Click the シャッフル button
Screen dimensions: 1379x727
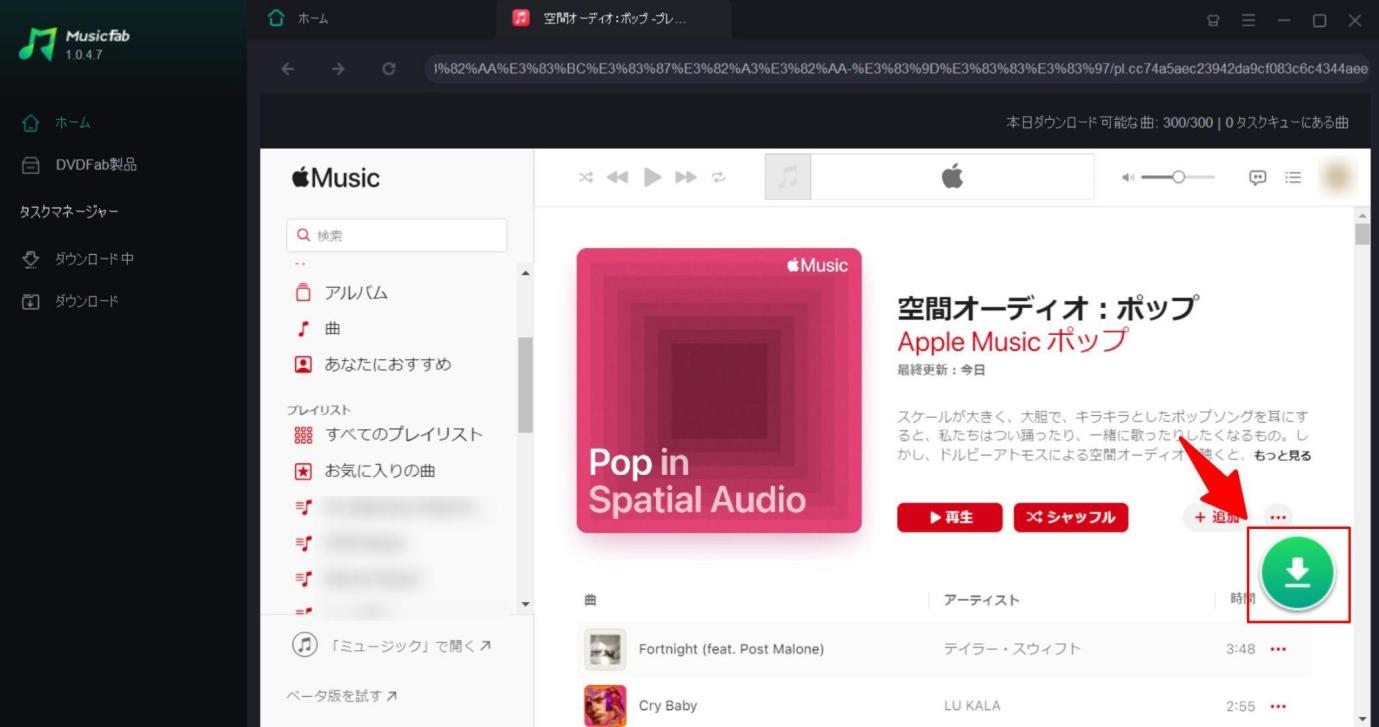[x=1071, y=517]
